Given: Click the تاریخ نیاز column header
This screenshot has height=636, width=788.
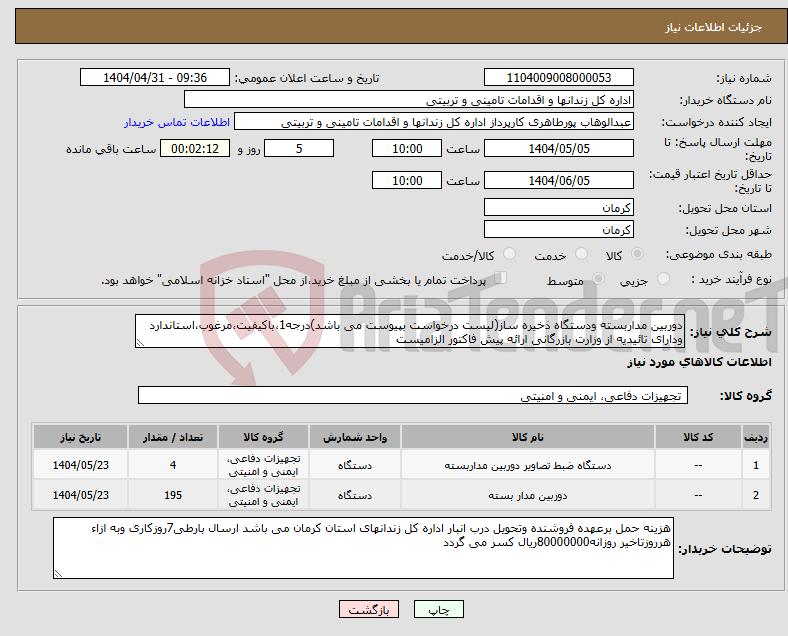Looking at the screenshot, I should point(80,437).
